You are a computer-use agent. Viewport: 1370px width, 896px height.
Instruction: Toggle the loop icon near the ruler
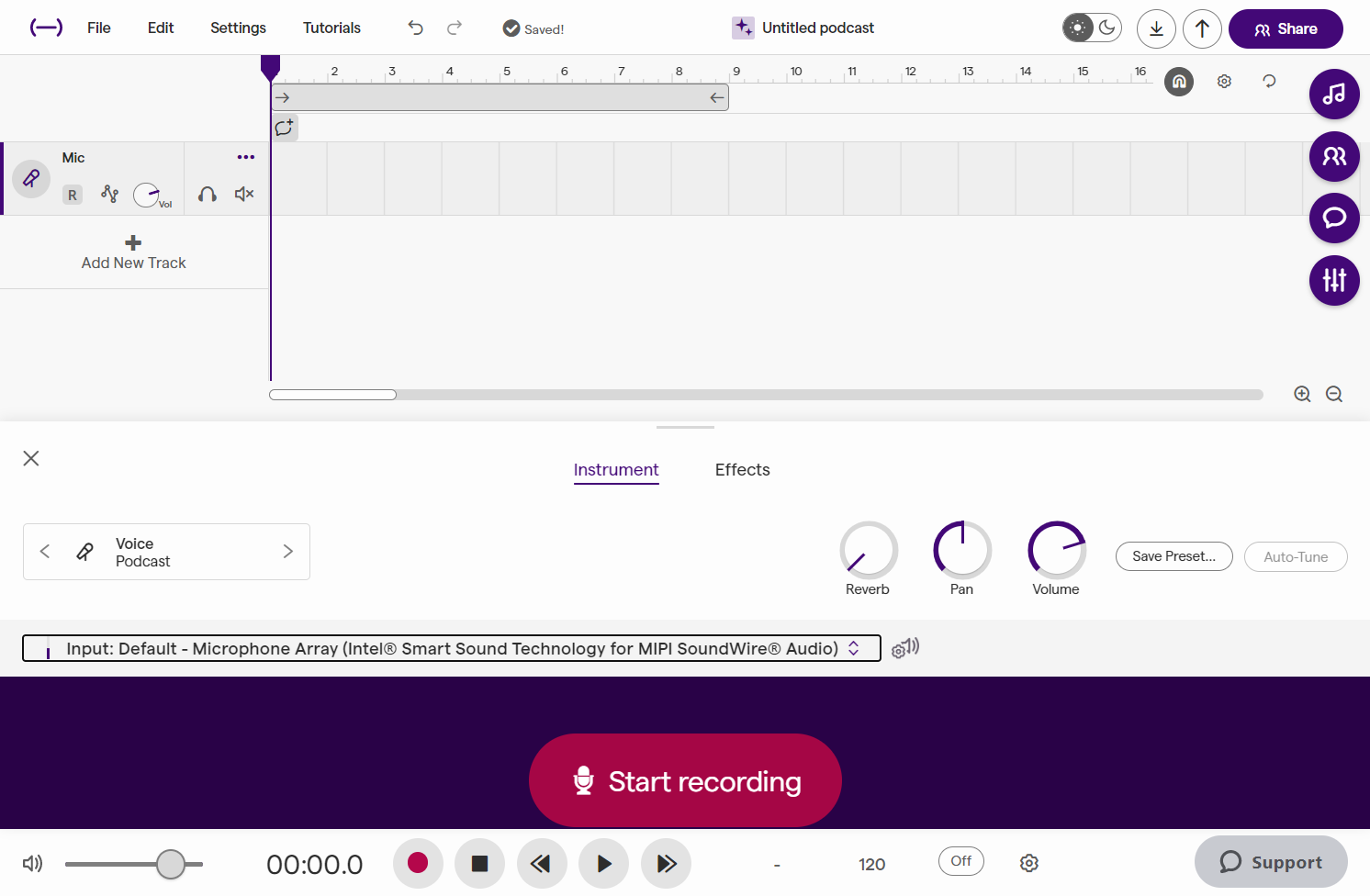(x=1269, y=82)
